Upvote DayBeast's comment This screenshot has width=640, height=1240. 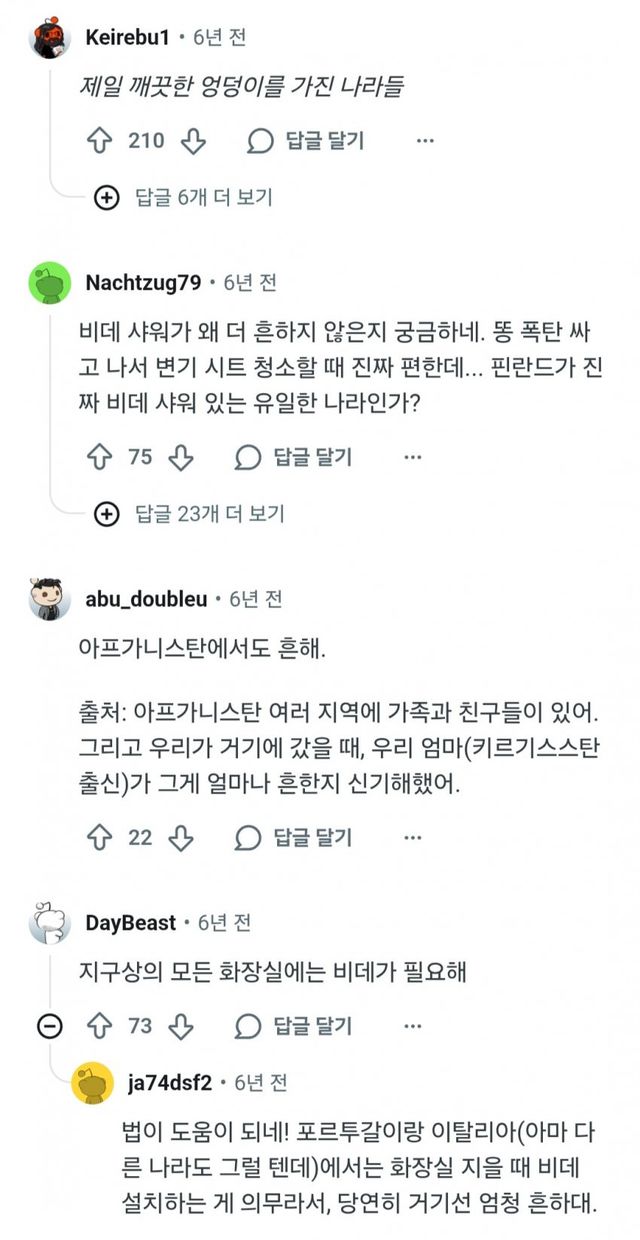[100, 1025]
